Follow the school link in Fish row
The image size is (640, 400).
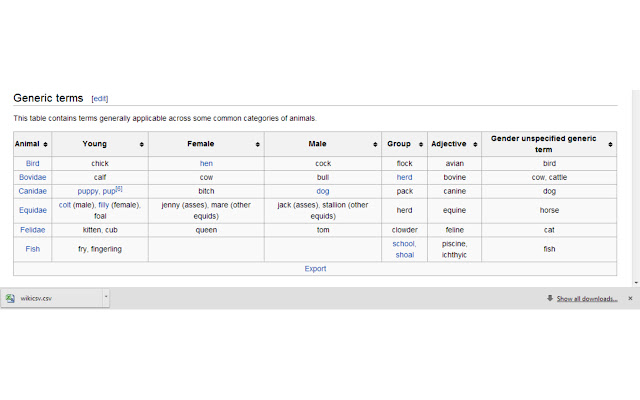click(404, 244)
